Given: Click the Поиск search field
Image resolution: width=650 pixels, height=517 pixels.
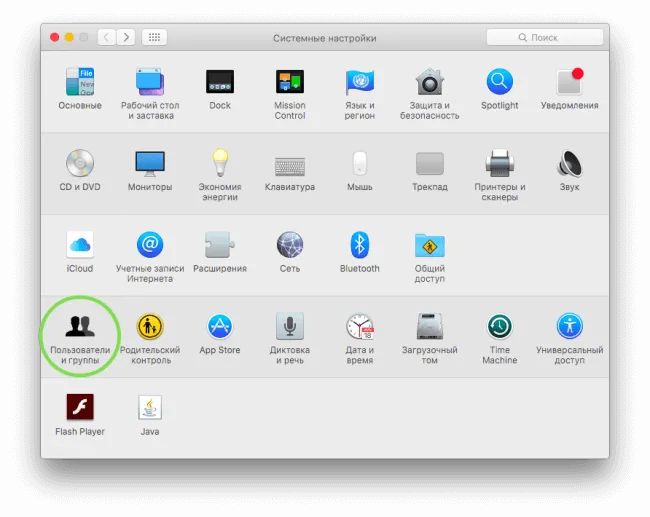Looking at the screenshot, I should pyautogui.click(x=545, y=37).
